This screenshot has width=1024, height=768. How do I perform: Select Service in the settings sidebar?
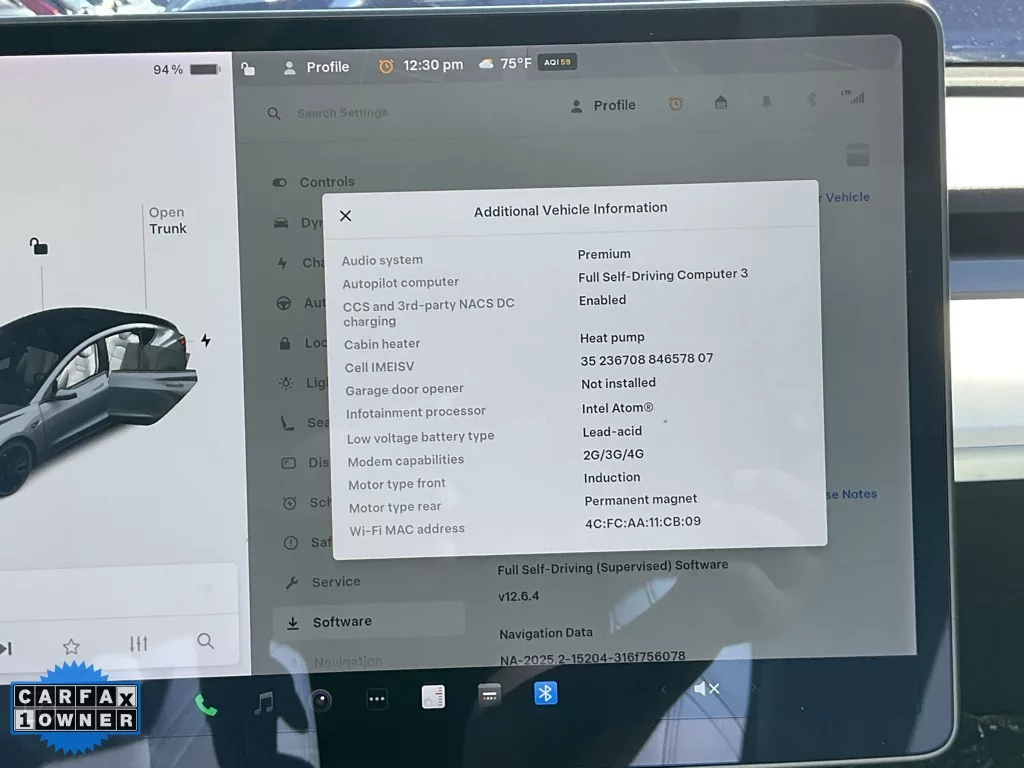(x=335, y=582)
